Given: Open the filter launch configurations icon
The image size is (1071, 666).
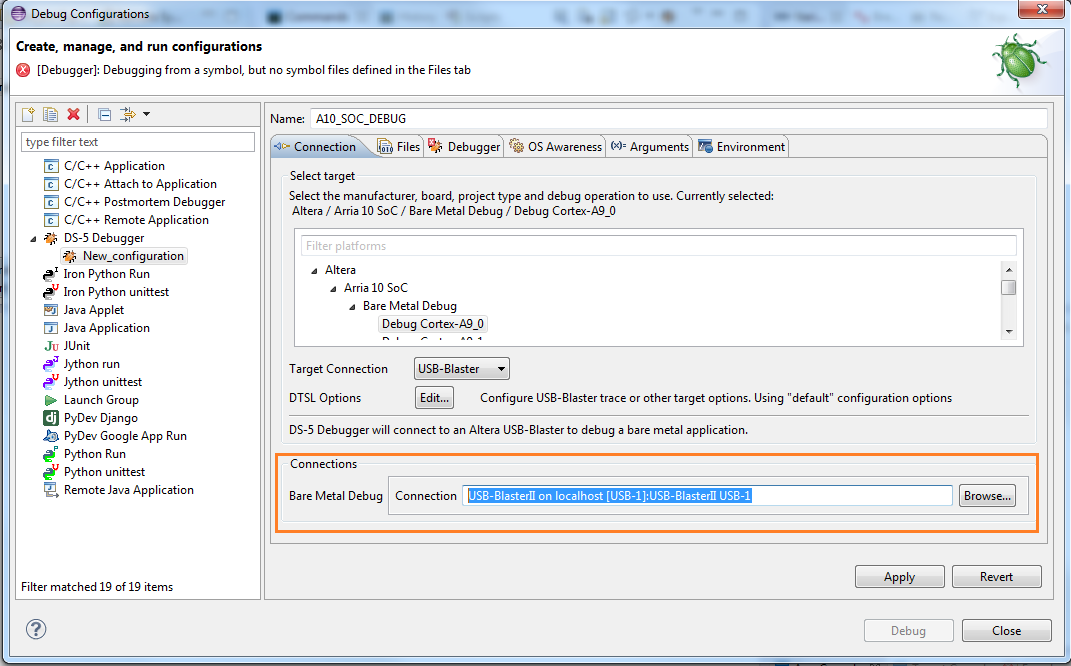Looking at the screenshot, I should [x=128, y=114].
